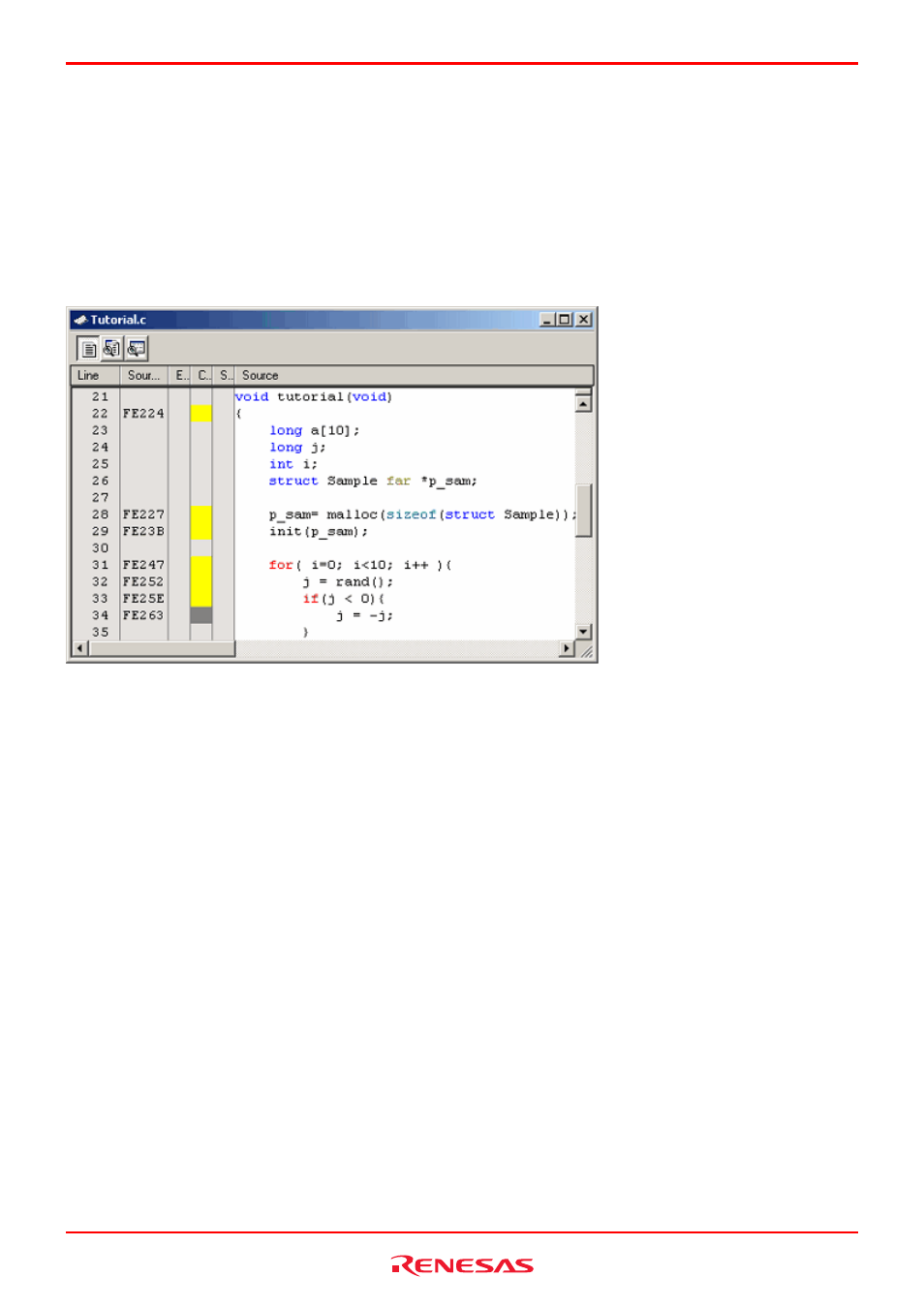Screen dimensions: 924x1308
Task: Click the 'for( i=0; i<10; i++ ){' line
Action: [360, 566]
